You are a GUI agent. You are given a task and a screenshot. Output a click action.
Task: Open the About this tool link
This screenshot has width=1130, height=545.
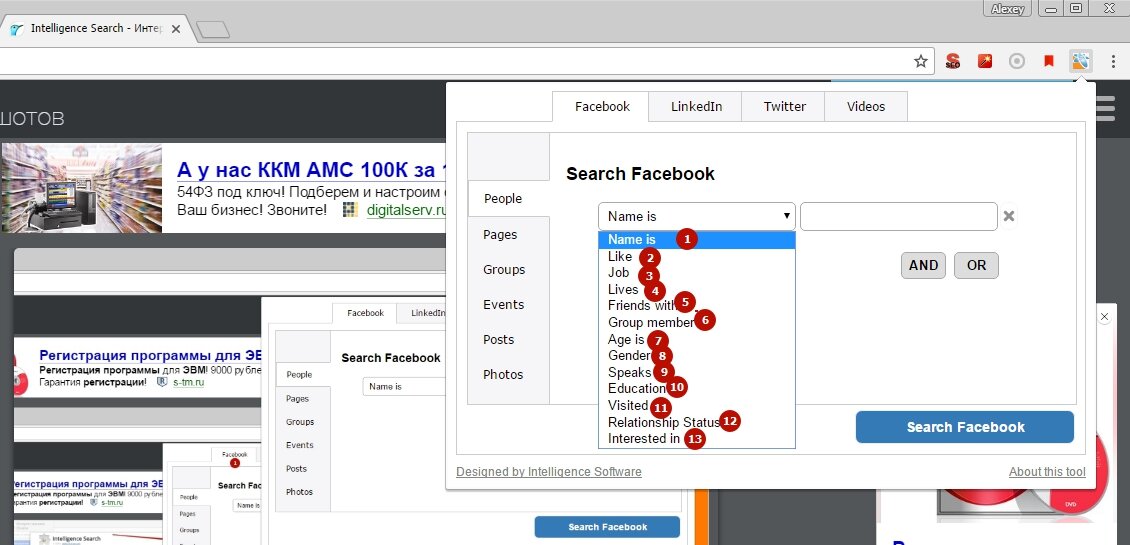pyautogui.click(x=1047, y=471)
